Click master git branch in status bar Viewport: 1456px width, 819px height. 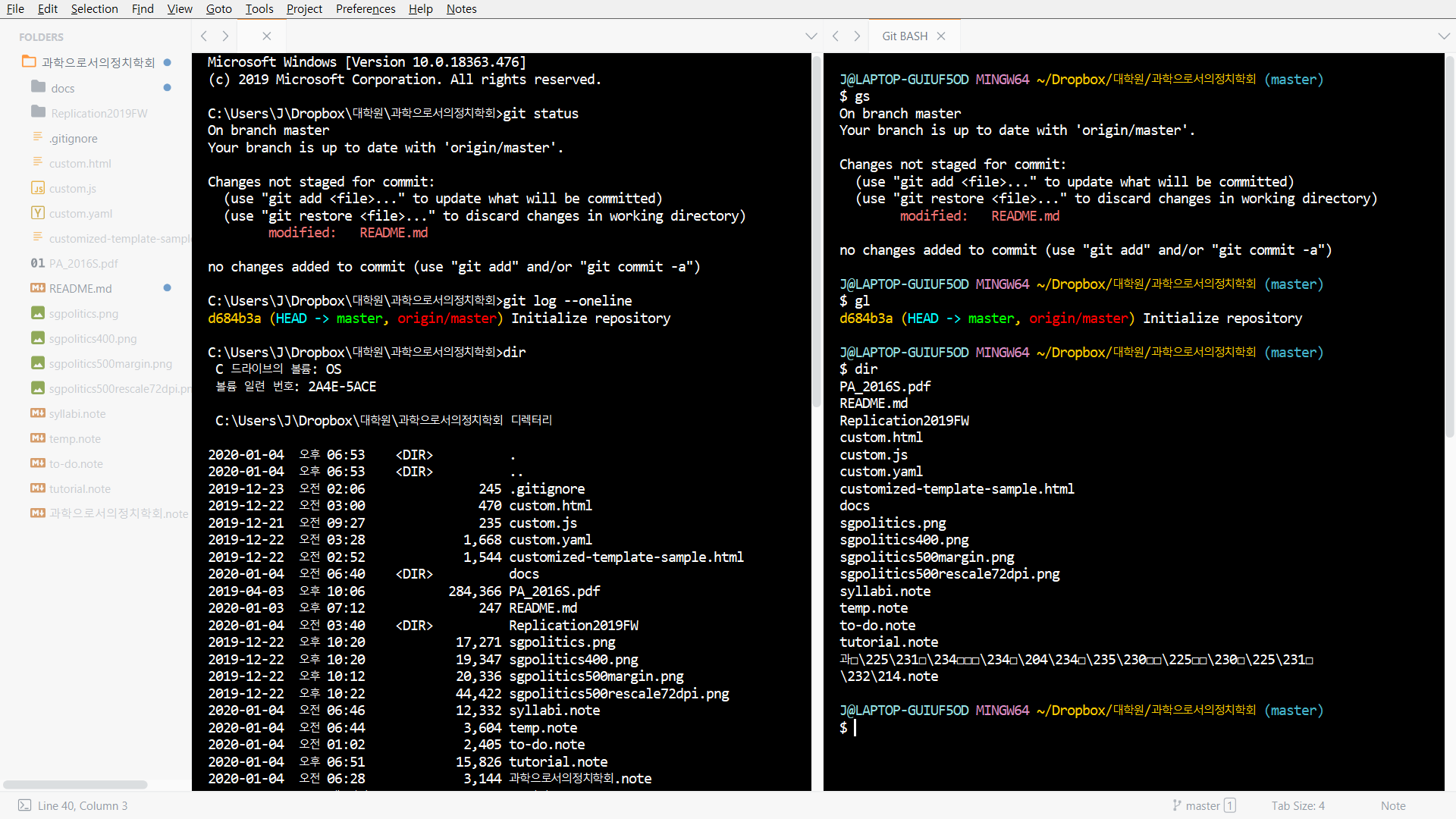click(x=1204, y=806)
